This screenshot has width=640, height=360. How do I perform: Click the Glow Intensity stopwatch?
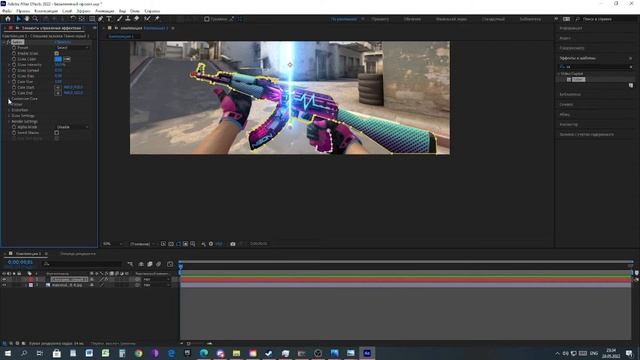click(x=14, y=64)
